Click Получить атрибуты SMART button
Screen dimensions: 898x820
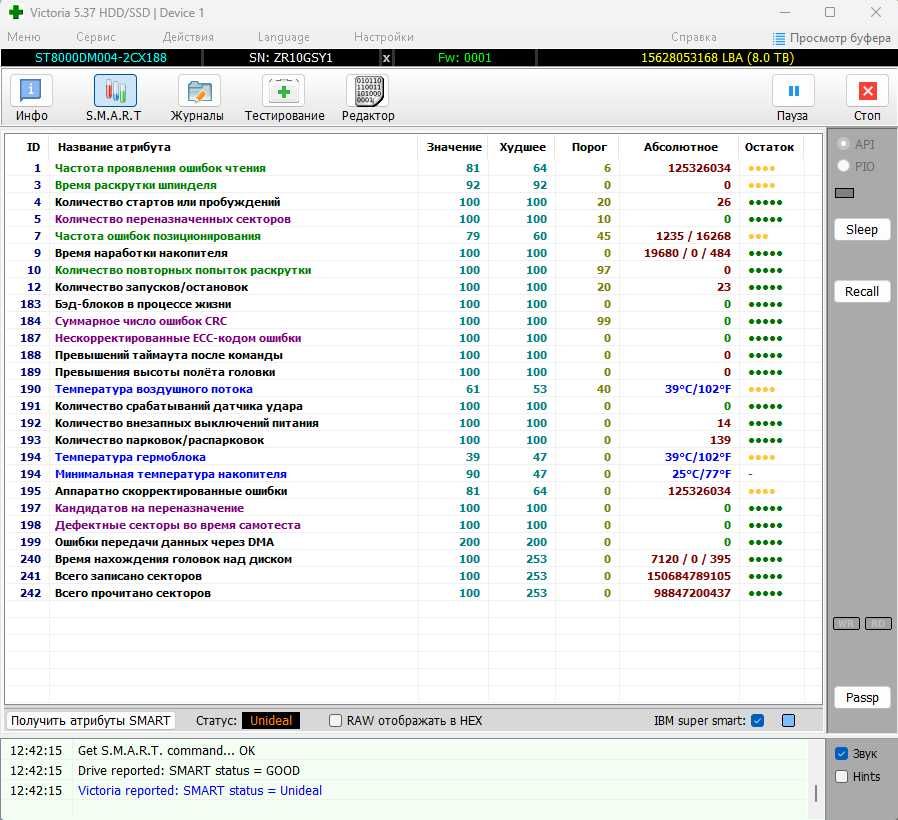[90, 720]
